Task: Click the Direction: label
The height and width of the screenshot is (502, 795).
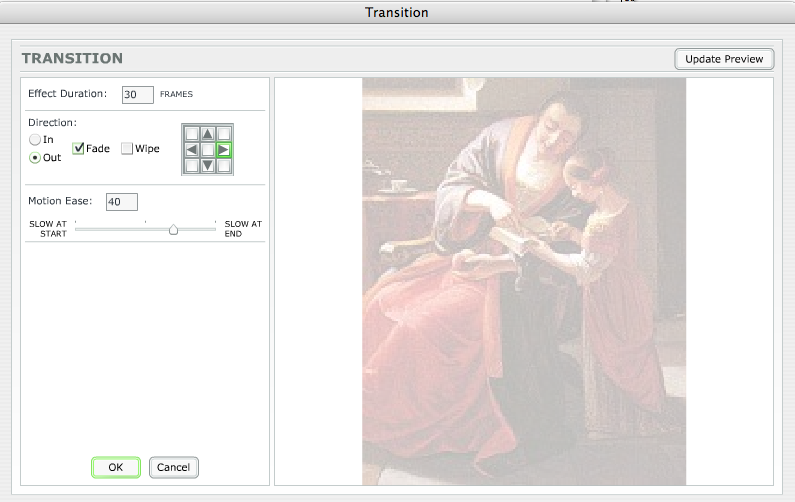Action: tap(52, 123)
